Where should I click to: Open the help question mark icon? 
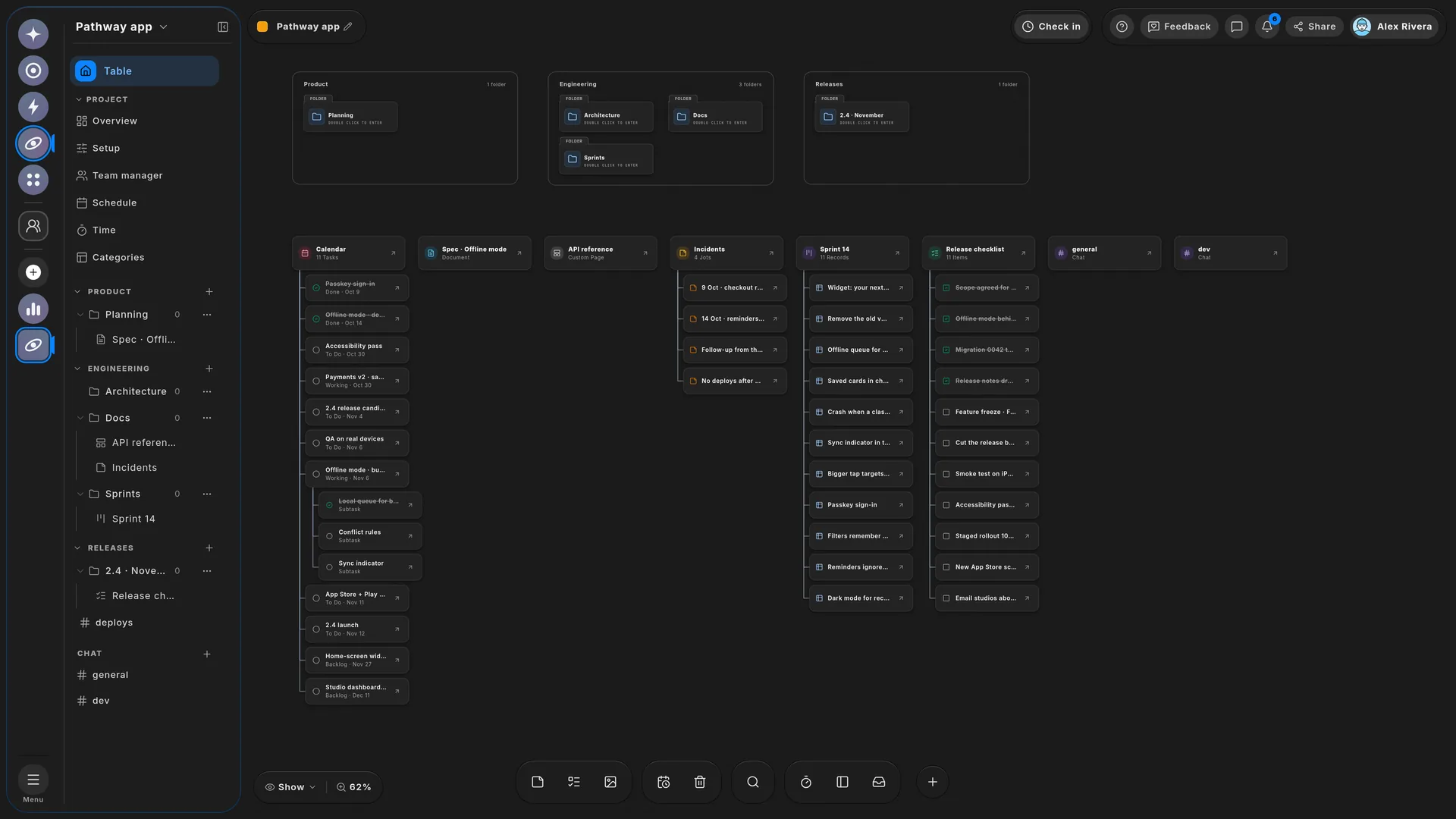point(1122,27)
